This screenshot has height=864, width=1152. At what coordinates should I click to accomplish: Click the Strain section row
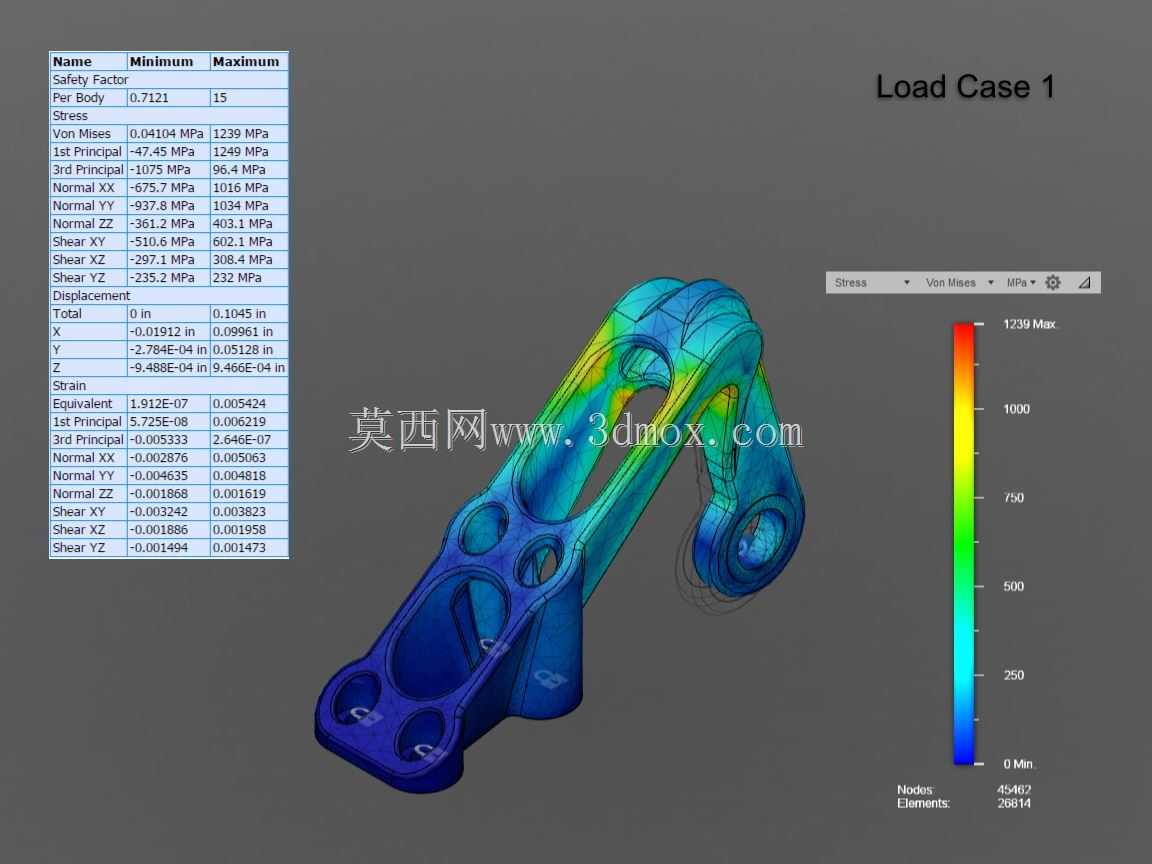point(169,386)
